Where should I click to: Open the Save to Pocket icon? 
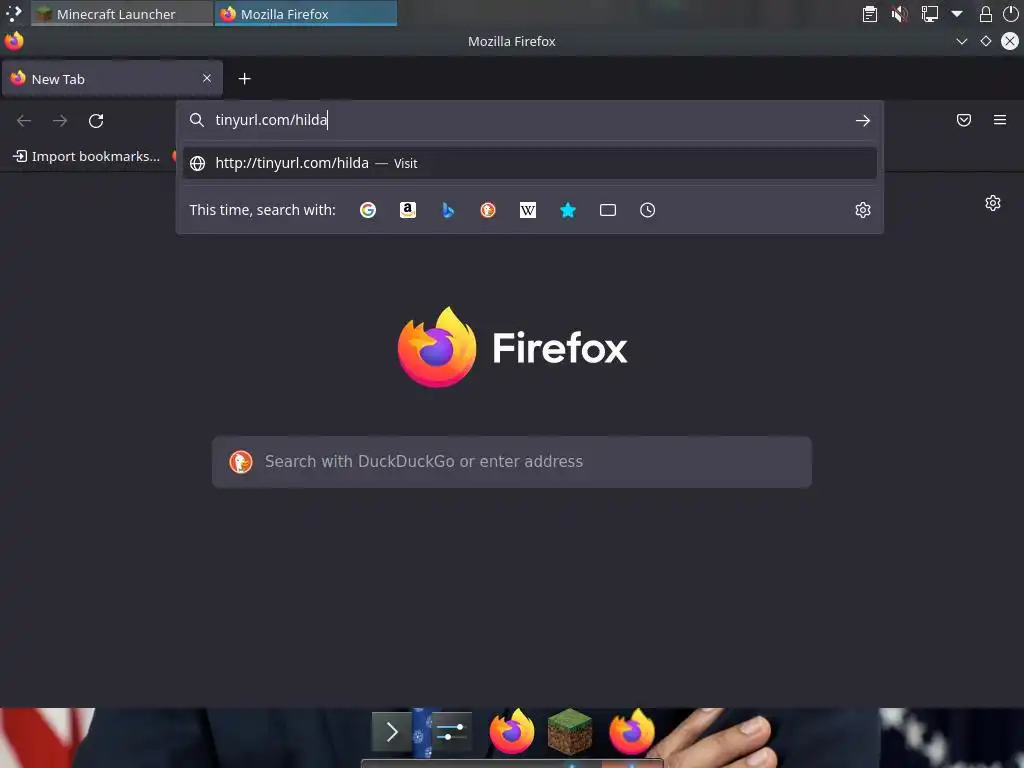[x=964, y=120]
